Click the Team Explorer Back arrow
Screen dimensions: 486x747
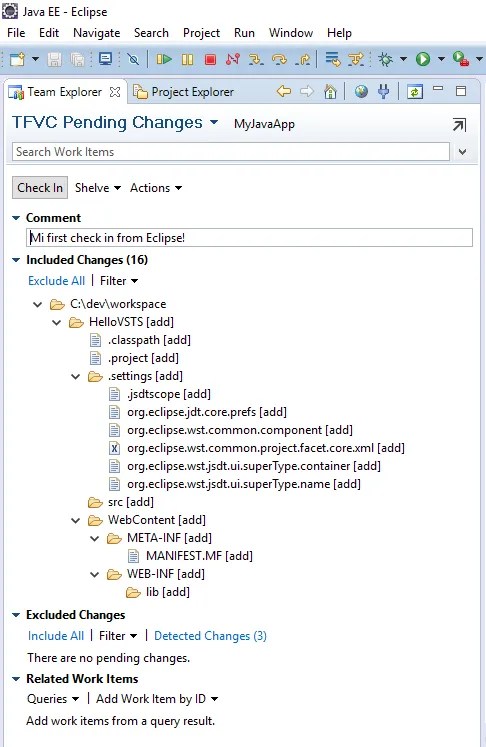click(284, 91)
